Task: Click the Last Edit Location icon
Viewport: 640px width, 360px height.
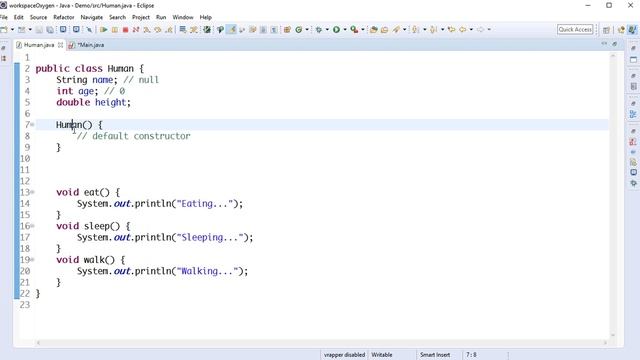Action: tap(451, 29)
